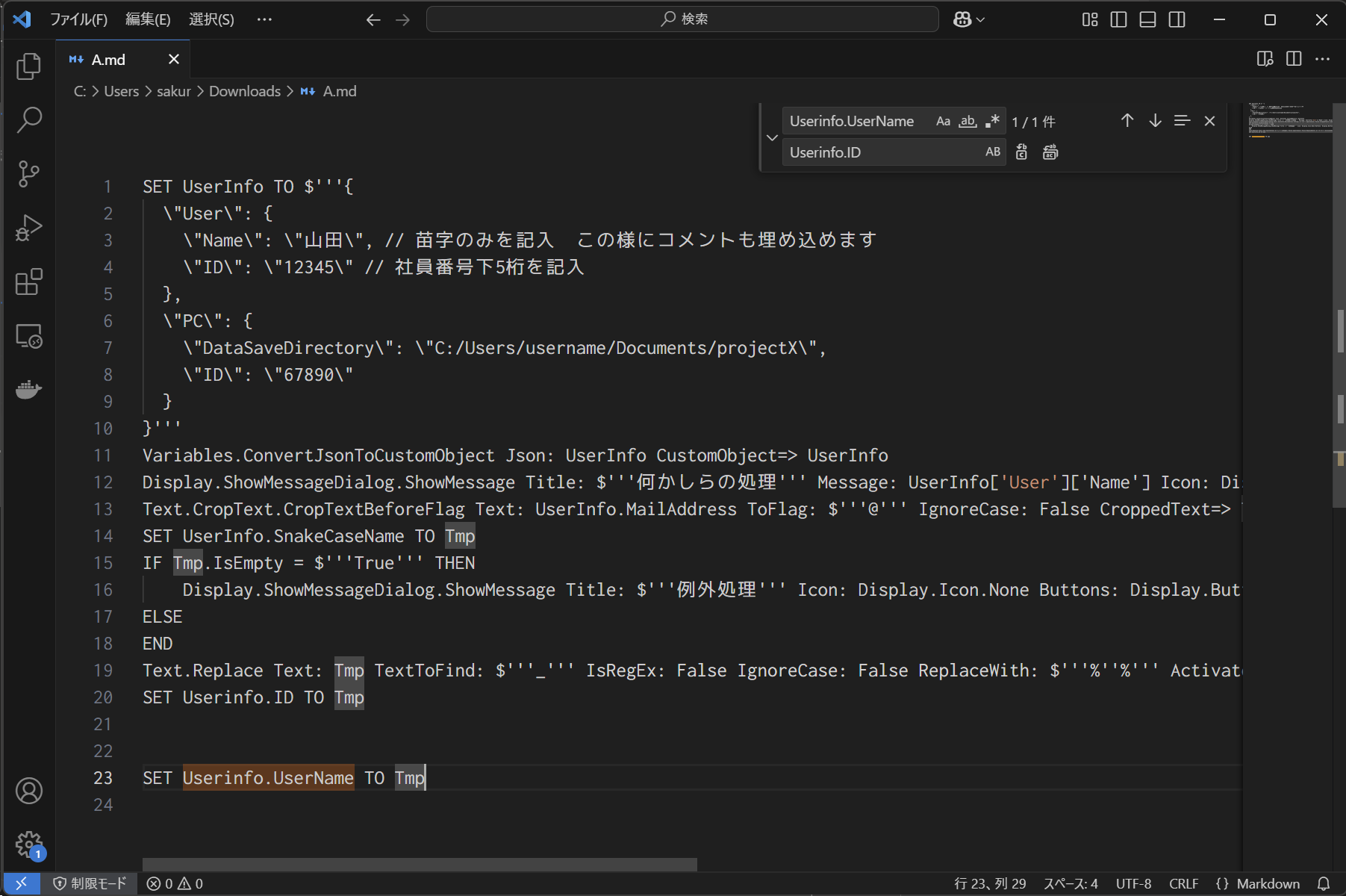The height and width of the screenshot is (896, 1346).
Task: Toggle the secondary side bar
Action: (x=1177, y=19)
